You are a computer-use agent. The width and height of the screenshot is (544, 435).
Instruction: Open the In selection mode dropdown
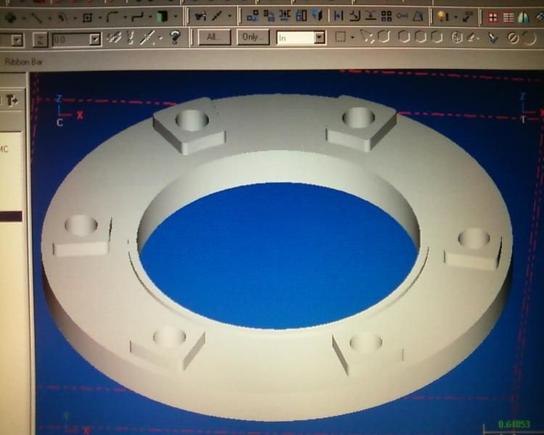click(319, 37)
